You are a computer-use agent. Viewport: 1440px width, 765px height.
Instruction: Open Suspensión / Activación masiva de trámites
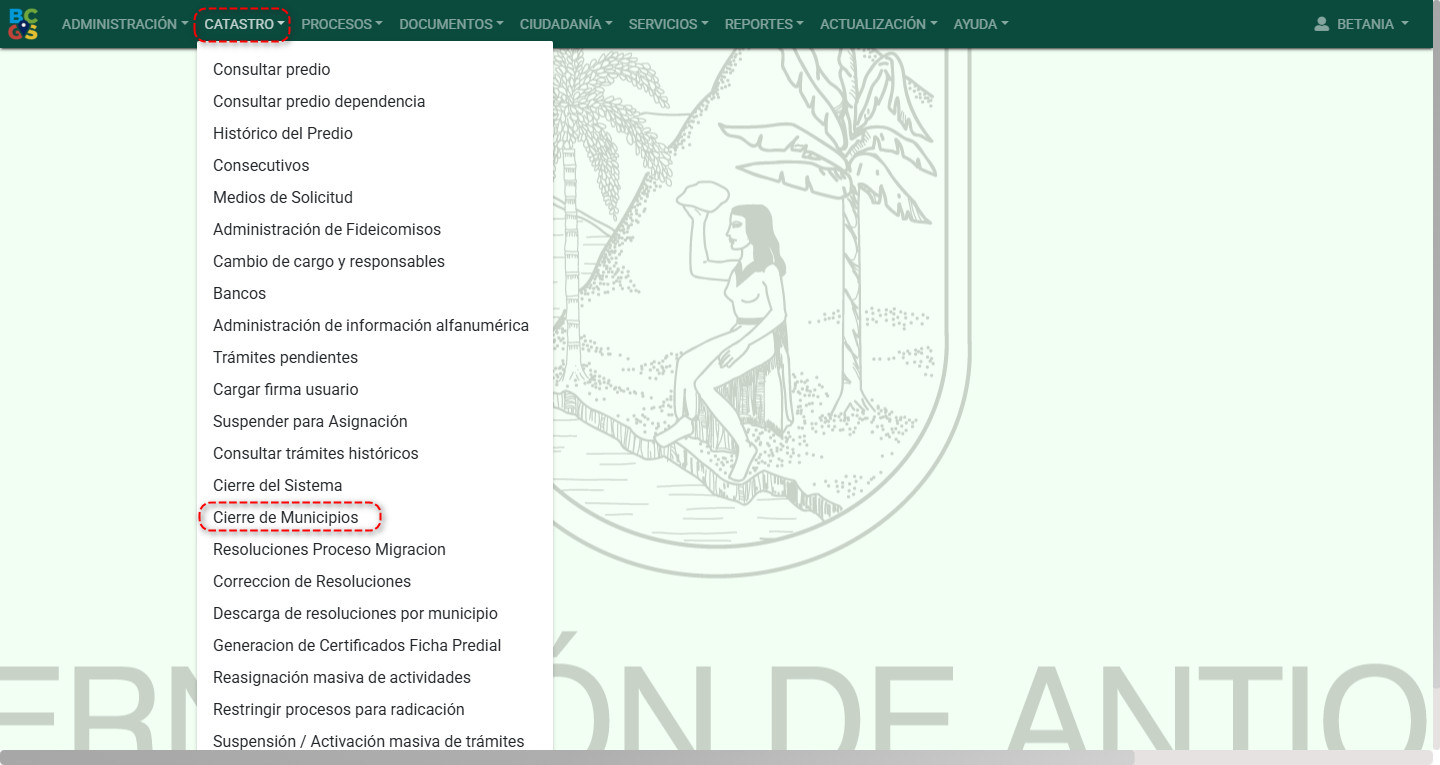[375, 741]
